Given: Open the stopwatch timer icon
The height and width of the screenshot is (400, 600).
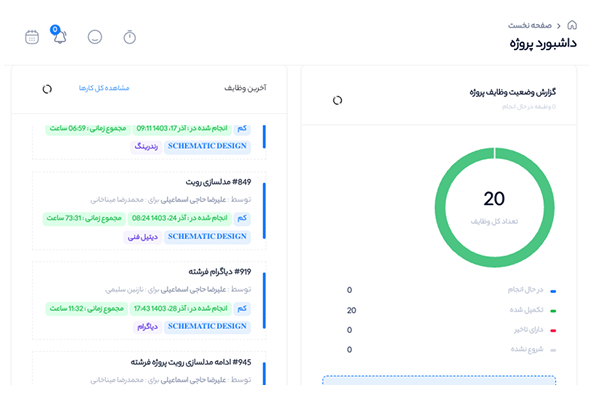Looking at the screenshot, I should (130, 37).
